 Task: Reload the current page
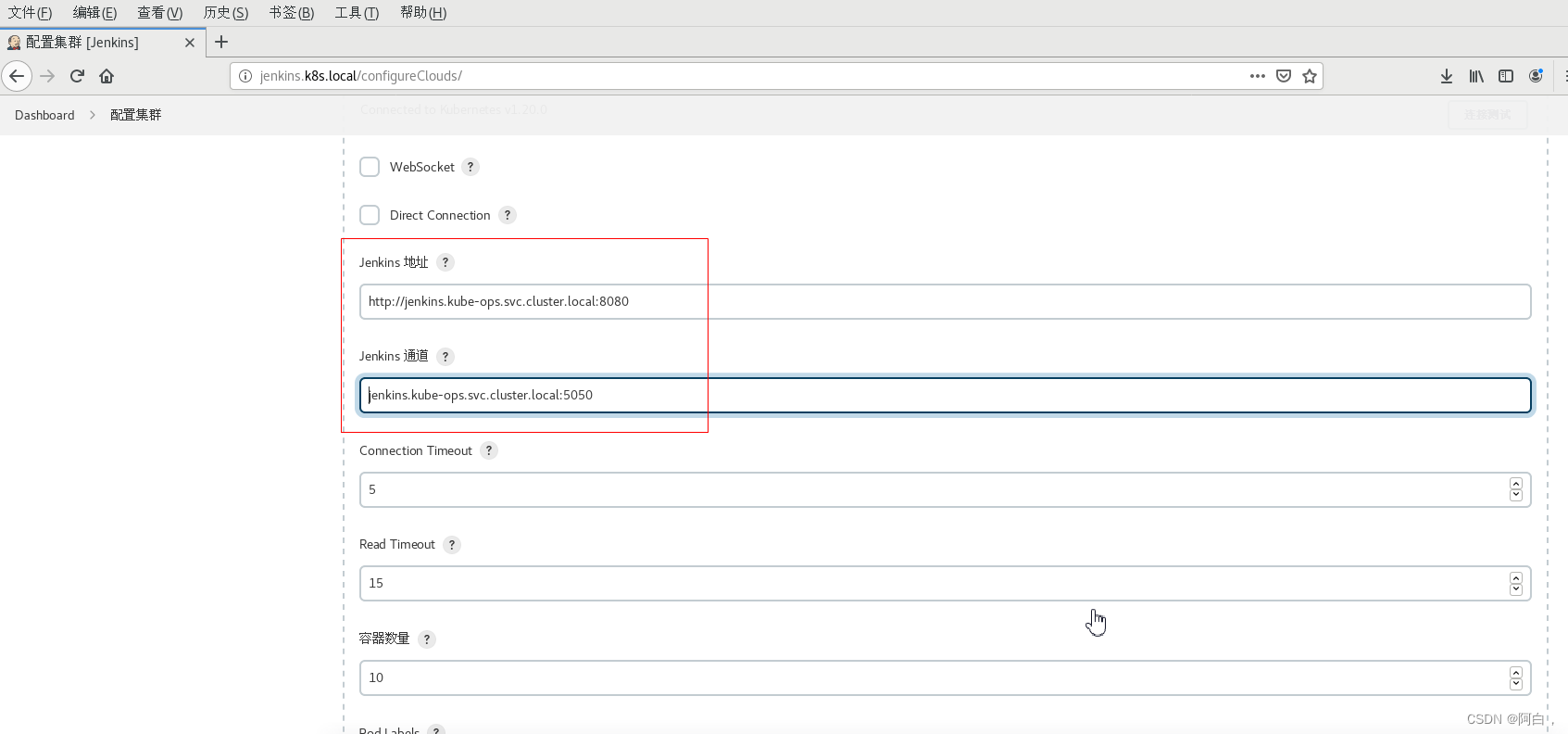click(x=77, y=76)
